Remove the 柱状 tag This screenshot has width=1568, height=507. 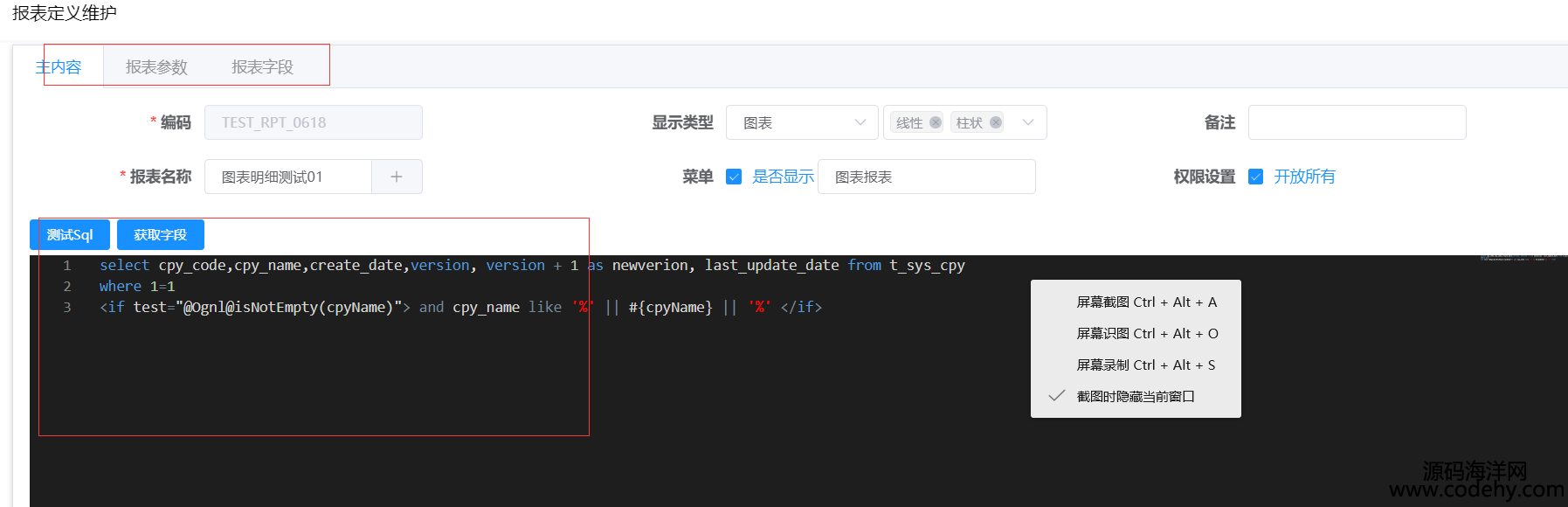pyautogui.click(x=996, y=122)
